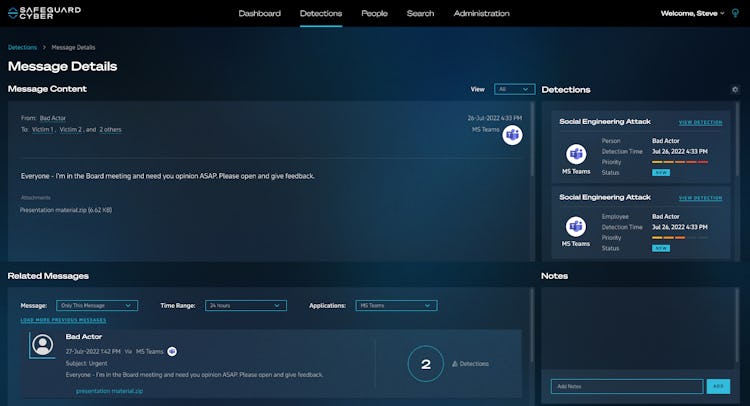Click the priority bar in first detection card
Image resolution: width=750 pixels, height=406 pixels.
point(680,162)
